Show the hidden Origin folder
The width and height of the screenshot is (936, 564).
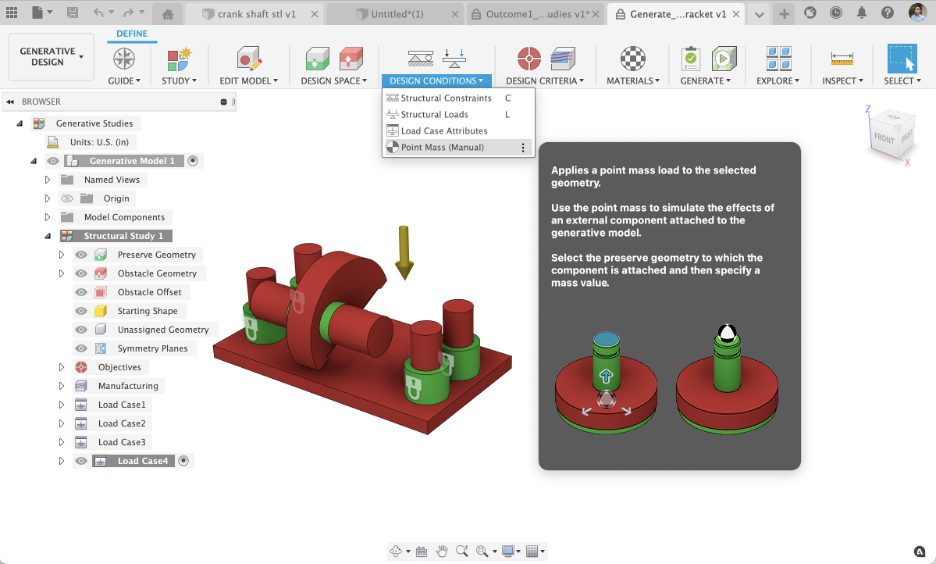click(67, 199)
